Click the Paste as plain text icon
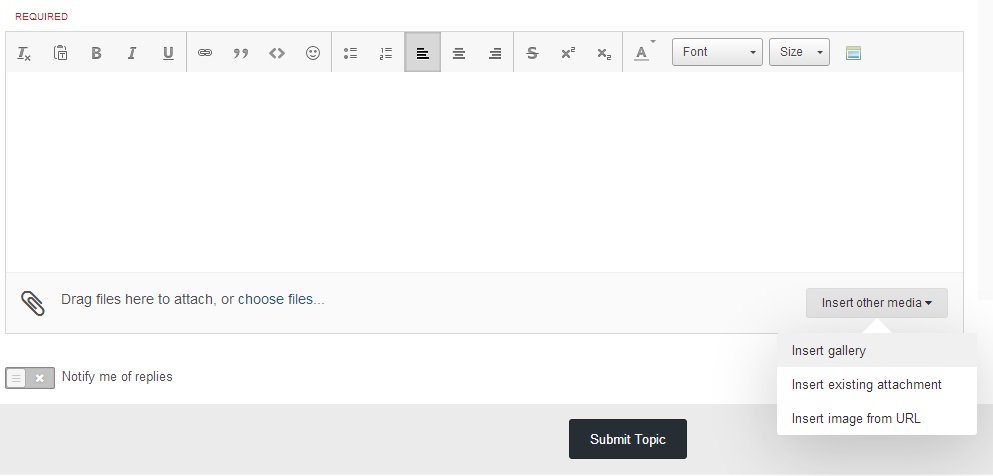The image size is (993, 476). point(60,53)
